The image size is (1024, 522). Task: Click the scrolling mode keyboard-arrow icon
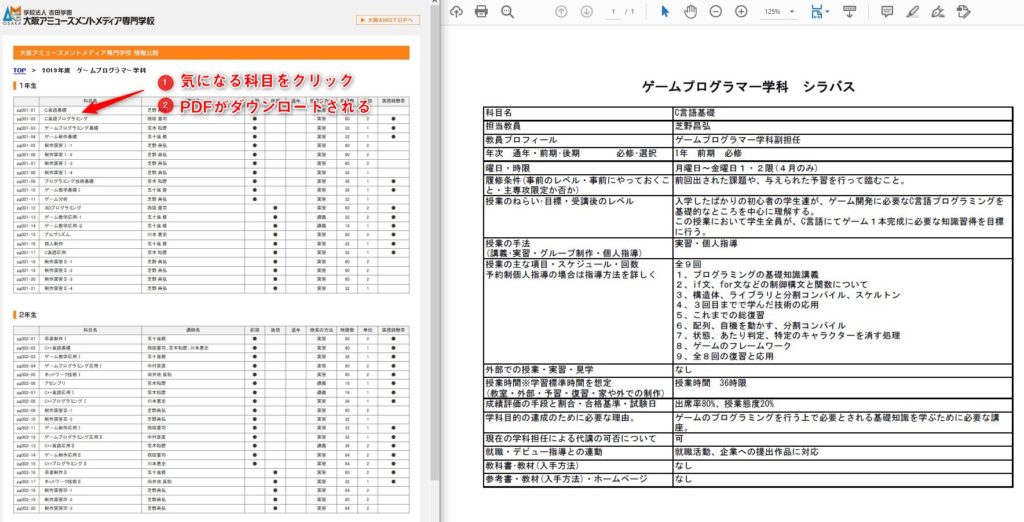tap(850, 11)
